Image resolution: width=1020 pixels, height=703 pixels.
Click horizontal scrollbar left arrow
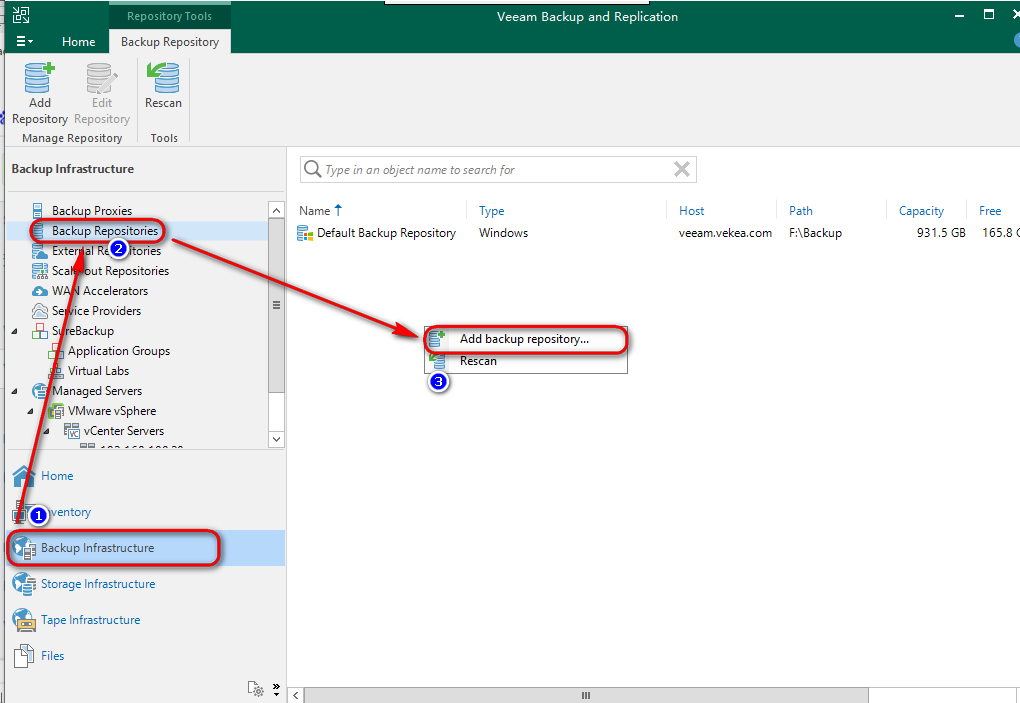tap(295, 695)
